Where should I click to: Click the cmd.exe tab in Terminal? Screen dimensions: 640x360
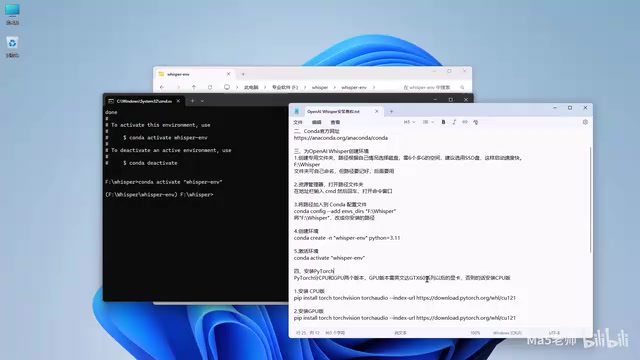coord(144,101)
